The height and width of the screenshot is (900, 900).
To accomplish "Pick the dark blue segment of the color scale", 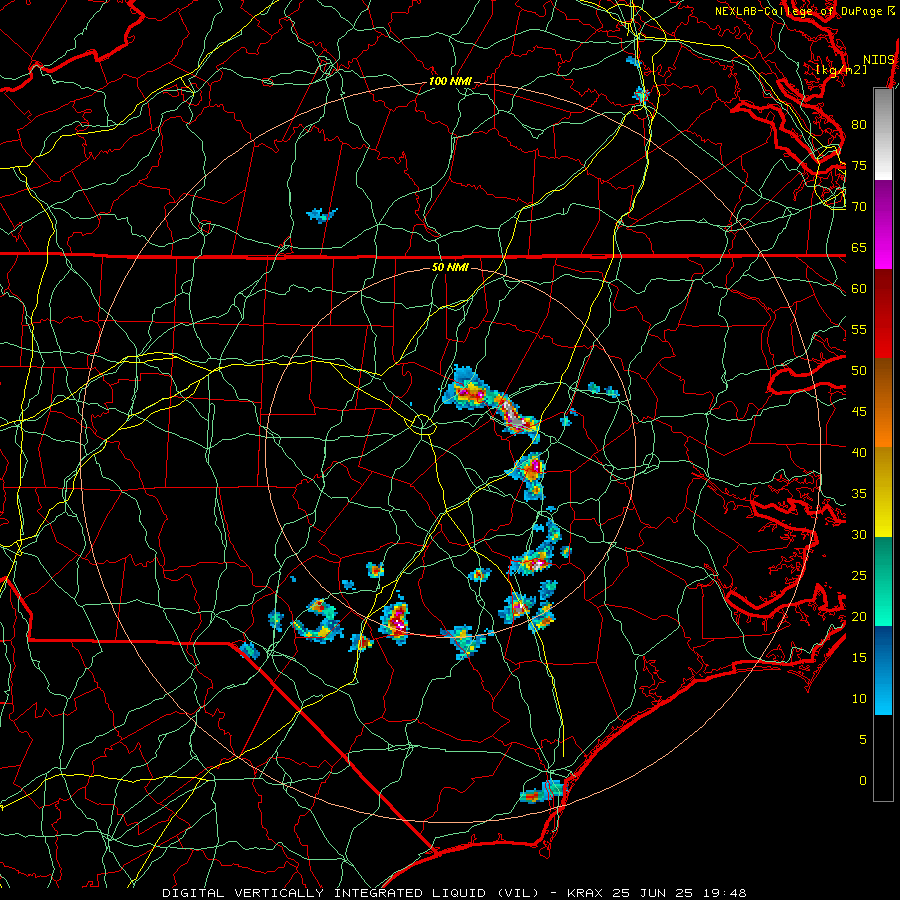I will pyautogui.click(x=883, y=649).
